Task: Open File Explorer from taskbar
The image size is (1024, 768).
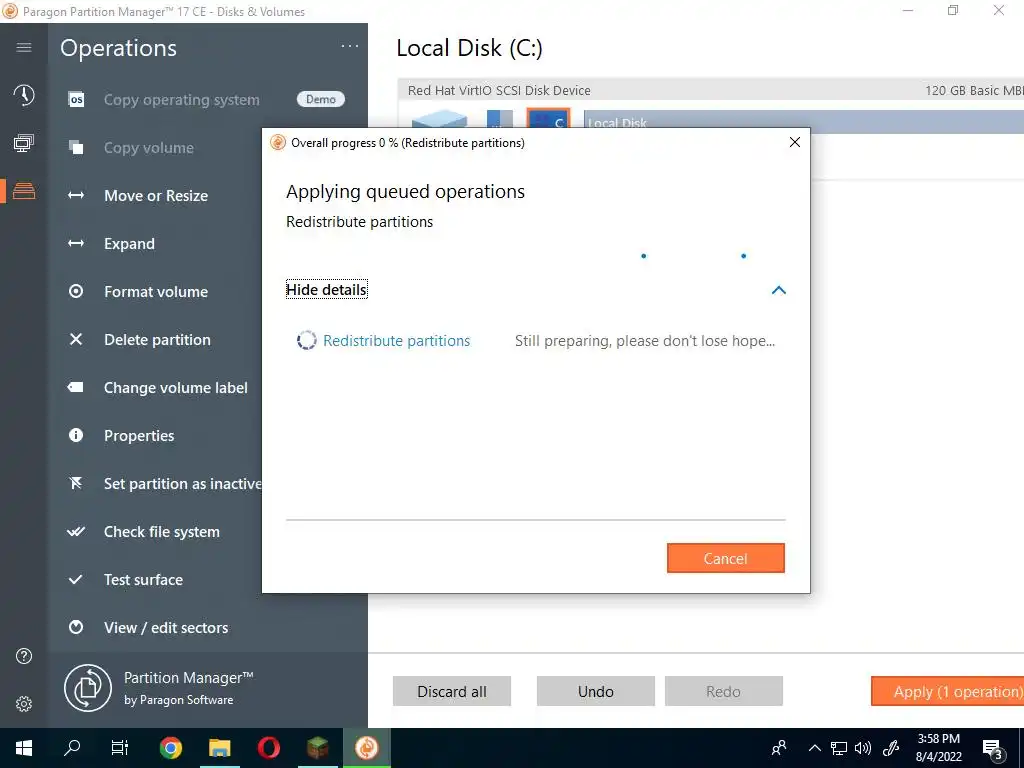Action: point(220,748)
